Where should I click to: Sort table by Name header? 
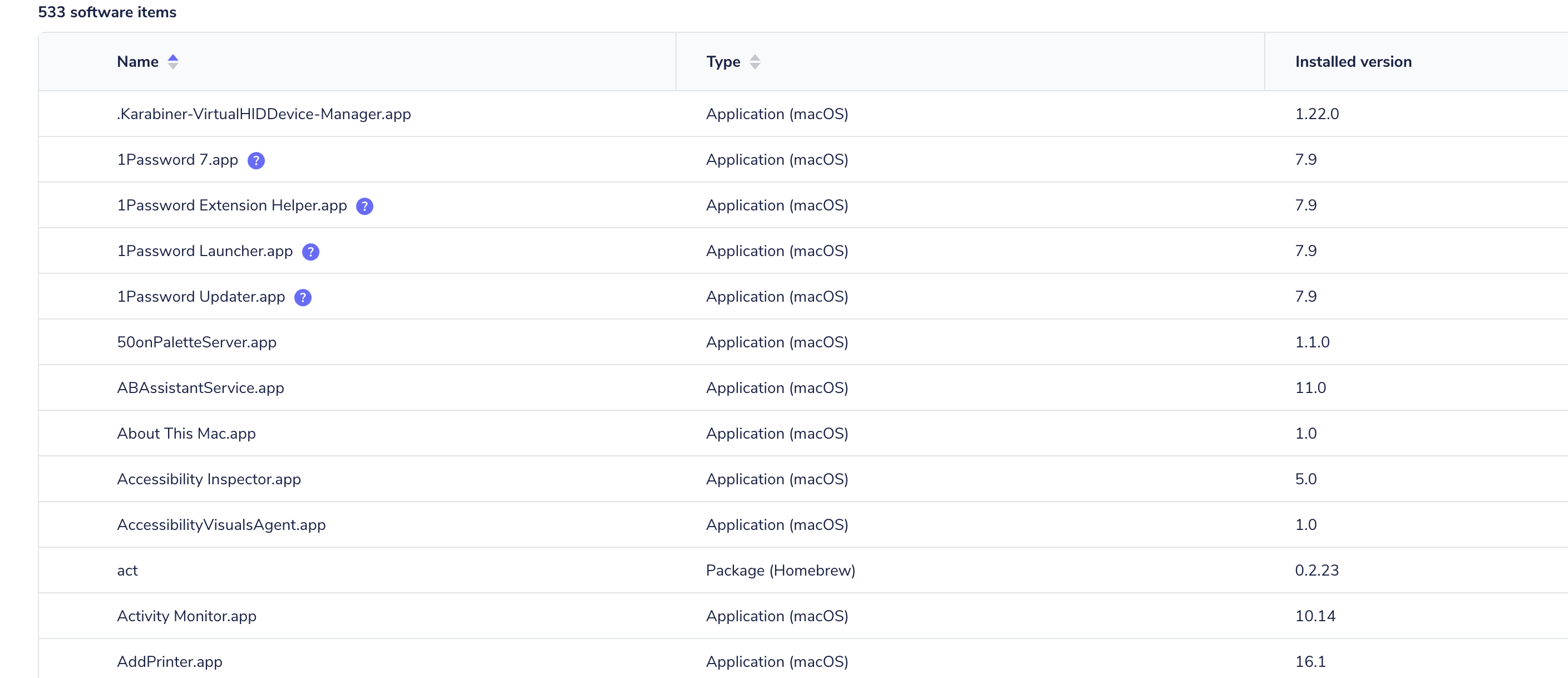pos(137,62)
